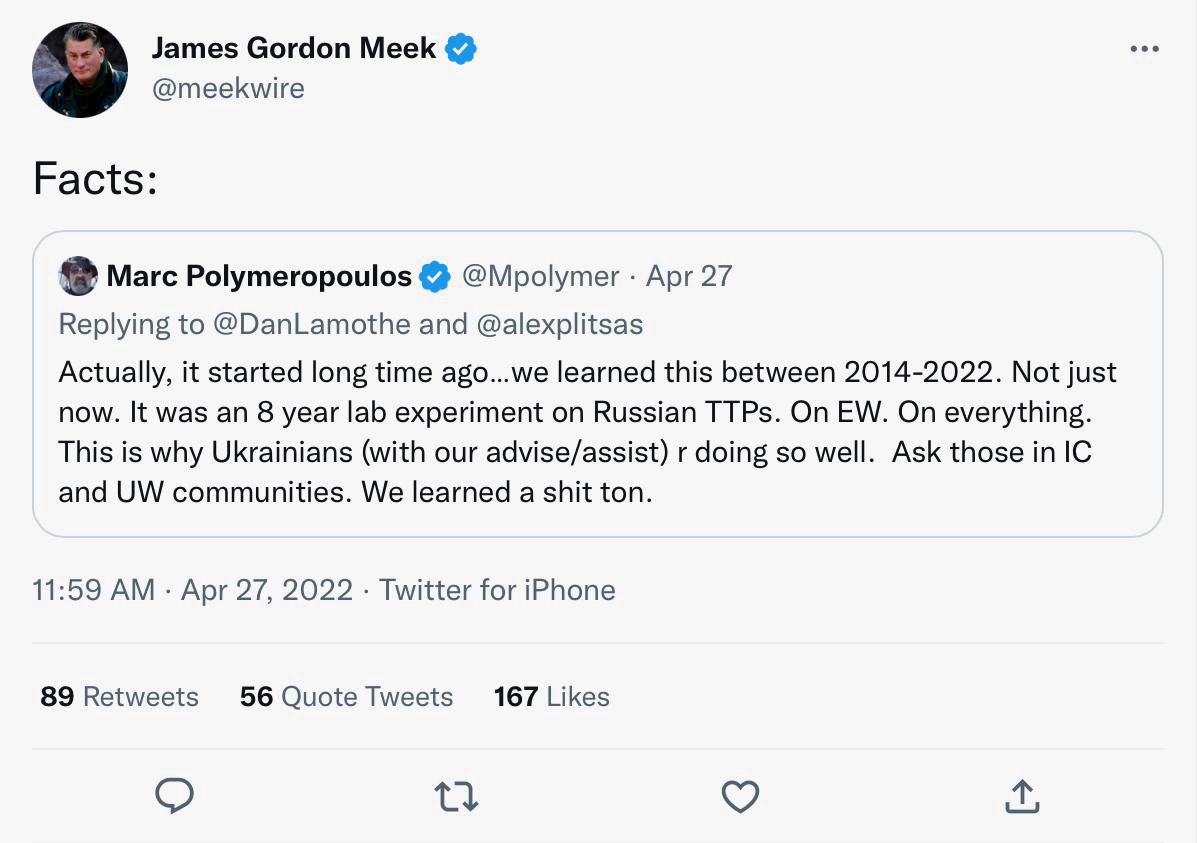
Task: Click the Twitter for iPhone source label
Action: click(497, 590)
